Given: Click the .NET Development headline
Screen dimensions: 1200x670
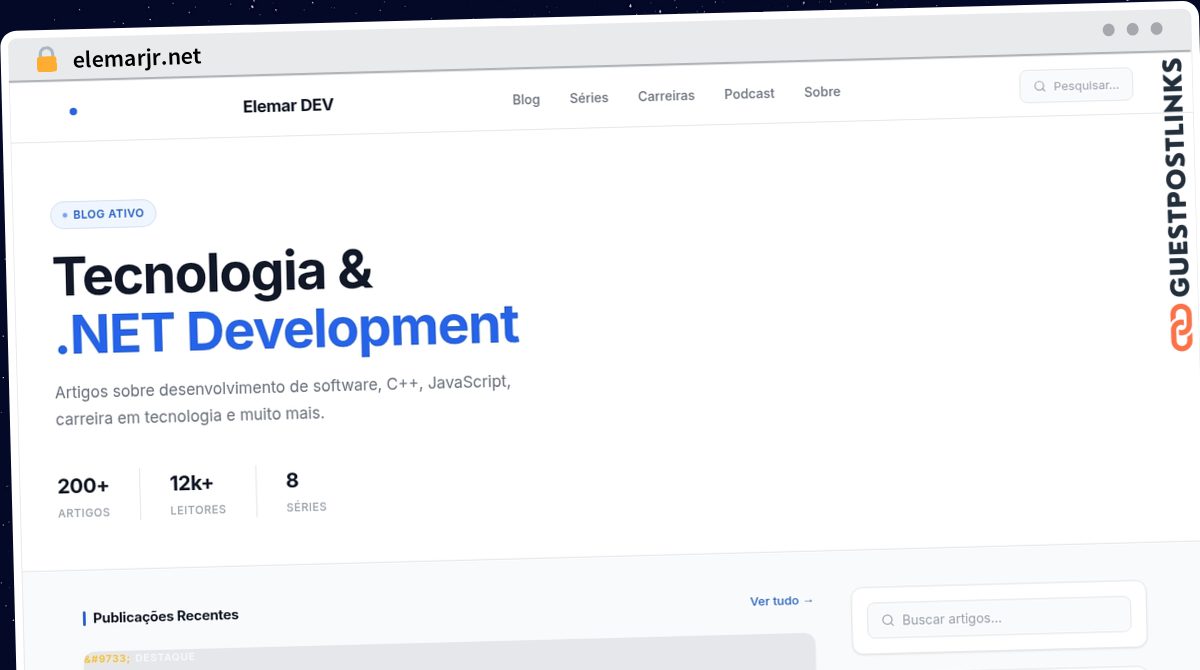Looking at the screenshot, I should pos(288,331).
